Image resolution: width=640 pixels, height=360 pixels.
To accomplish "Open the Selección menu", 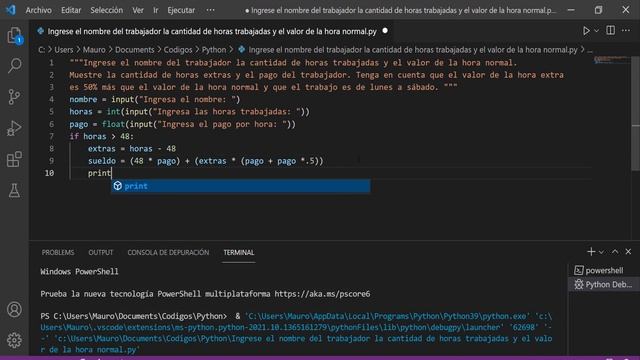I will [107, 10].
